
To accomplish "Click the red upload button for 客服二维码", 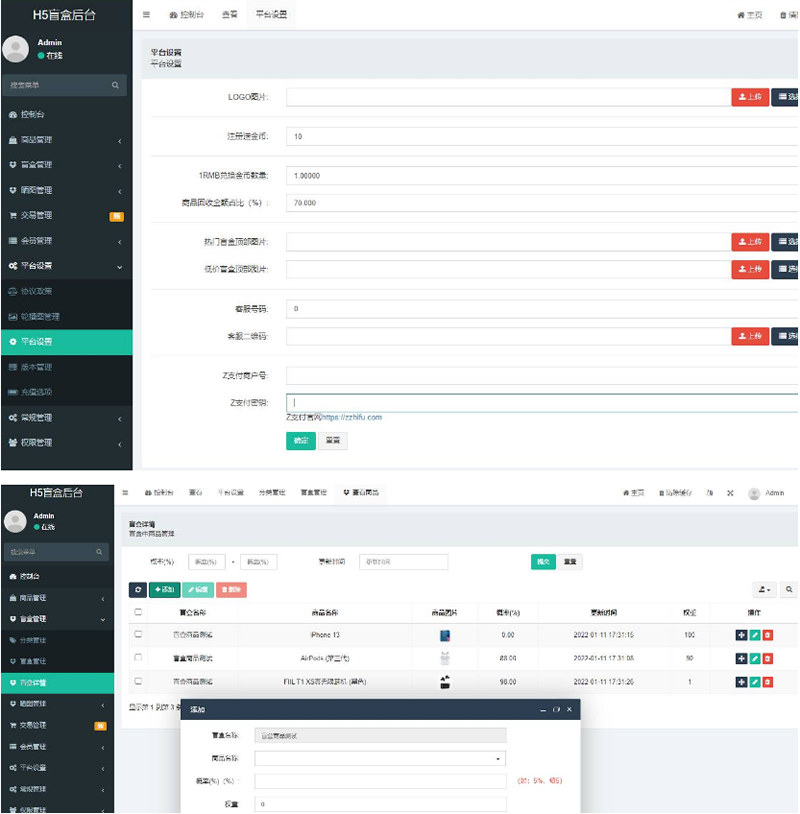I will click(x=749, y=336).
